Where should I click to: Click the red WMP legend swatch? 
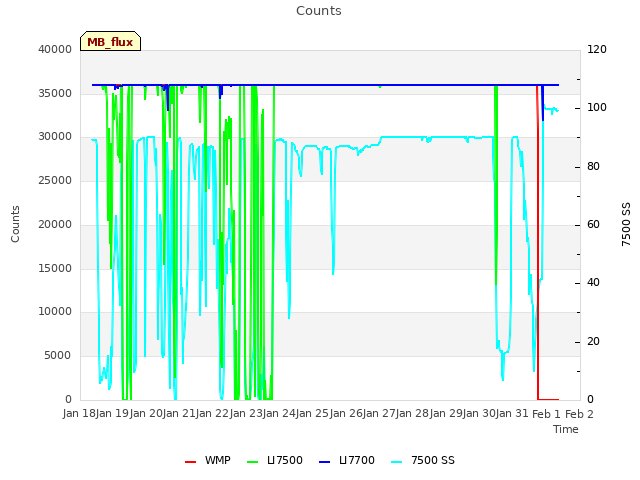[x=191, y=462]
